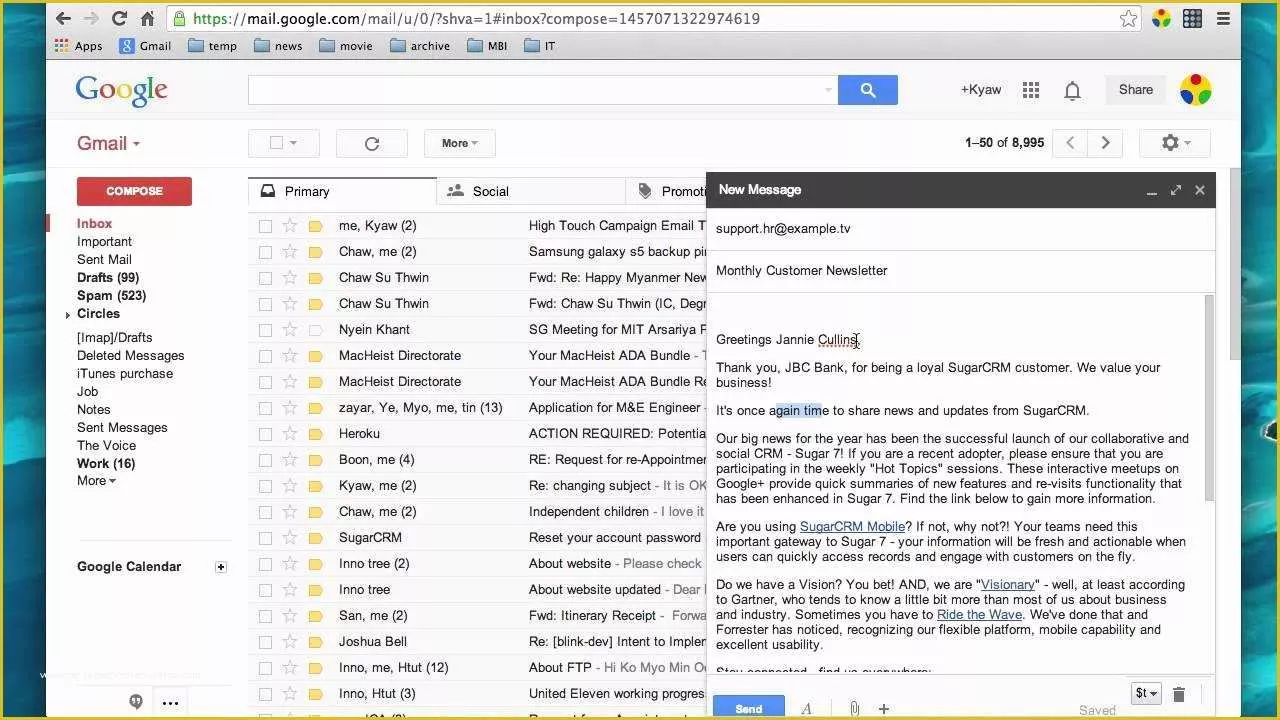Select the 'me, Kyaw (2)' message checkbox

point(265,226)
